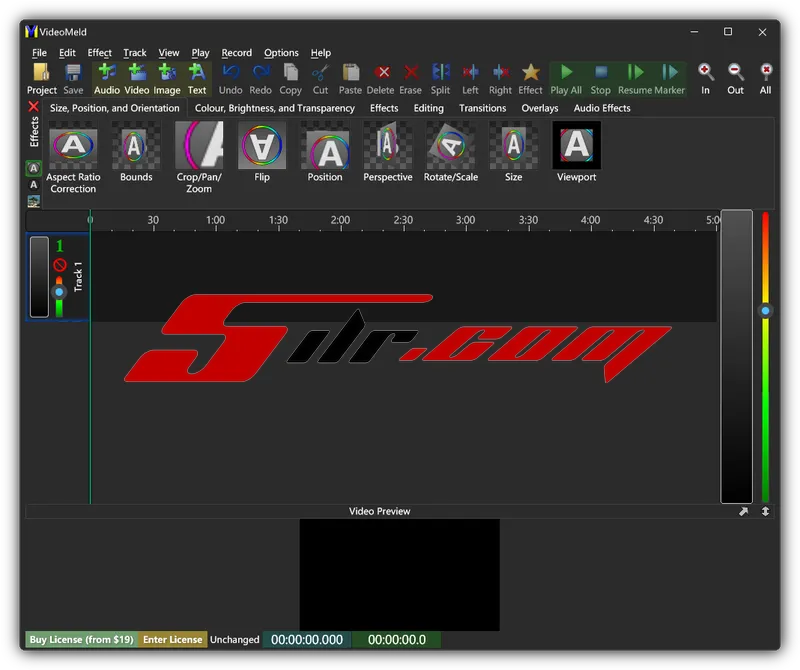Close the Effects panel with red X

coord(34,107)
